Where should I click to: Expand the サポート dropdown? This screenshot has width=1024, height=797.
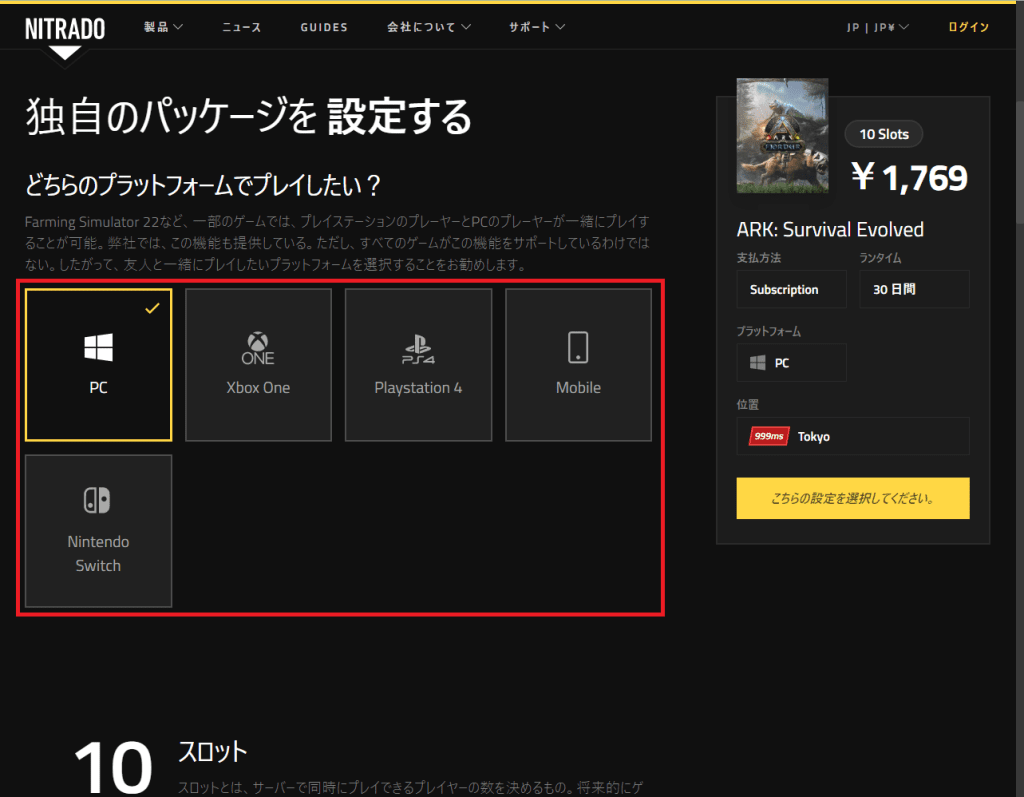(537, 27)
